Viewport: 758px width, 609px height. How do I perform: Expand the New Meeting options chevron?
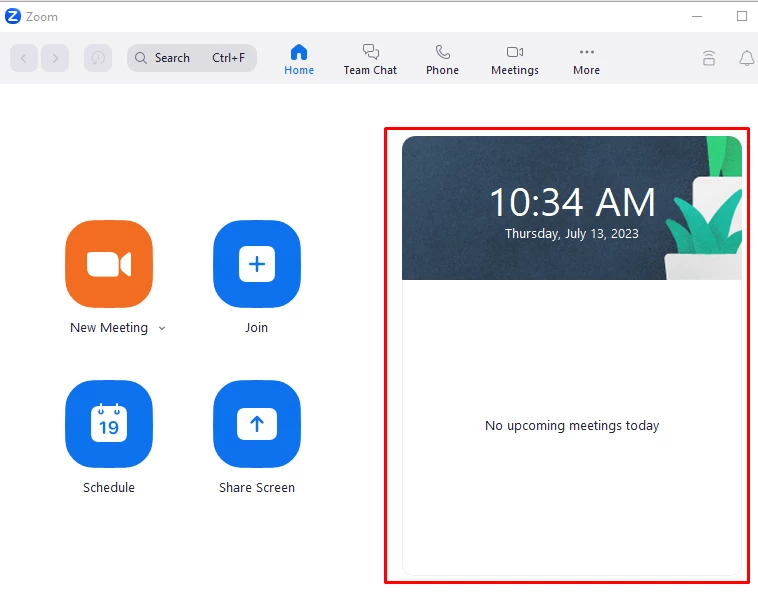(x=162, y=328)
